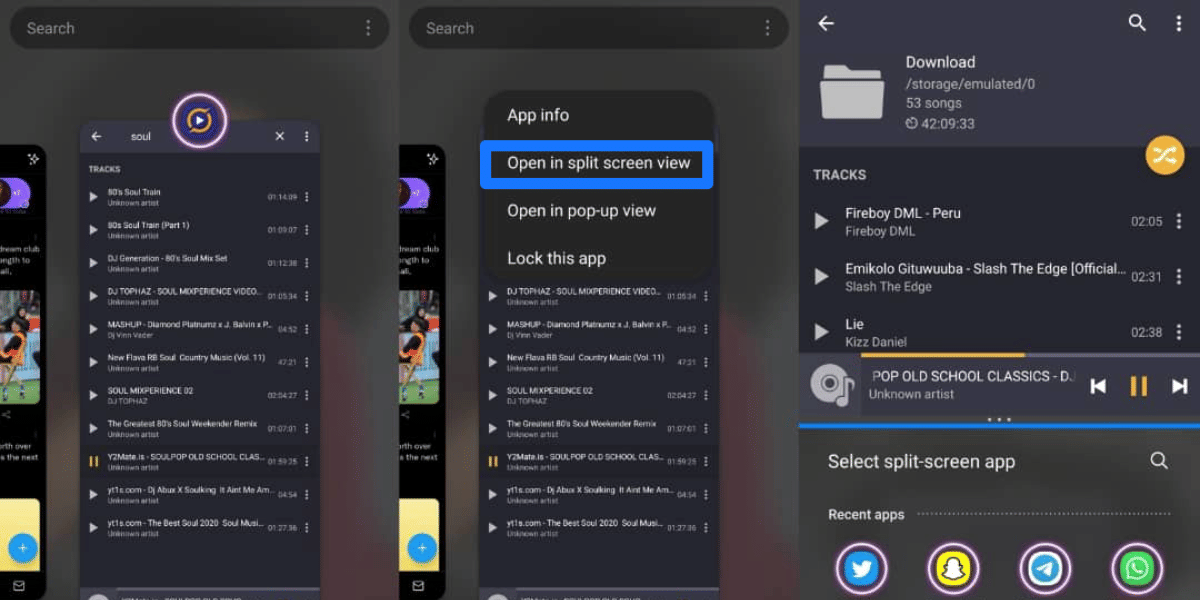Open WhatsApp as the split-screen app

tap(1137, 567)
